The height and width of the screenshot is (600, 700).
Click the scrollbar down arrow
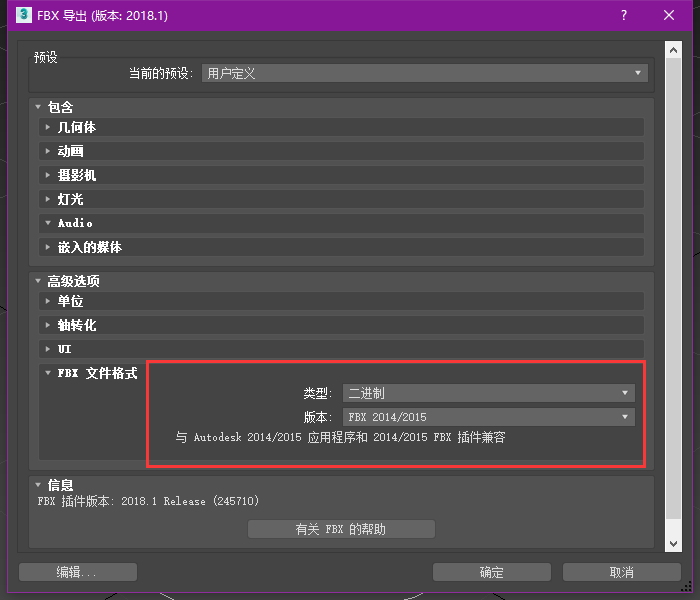pyautogui.click(x=673, y=543)
